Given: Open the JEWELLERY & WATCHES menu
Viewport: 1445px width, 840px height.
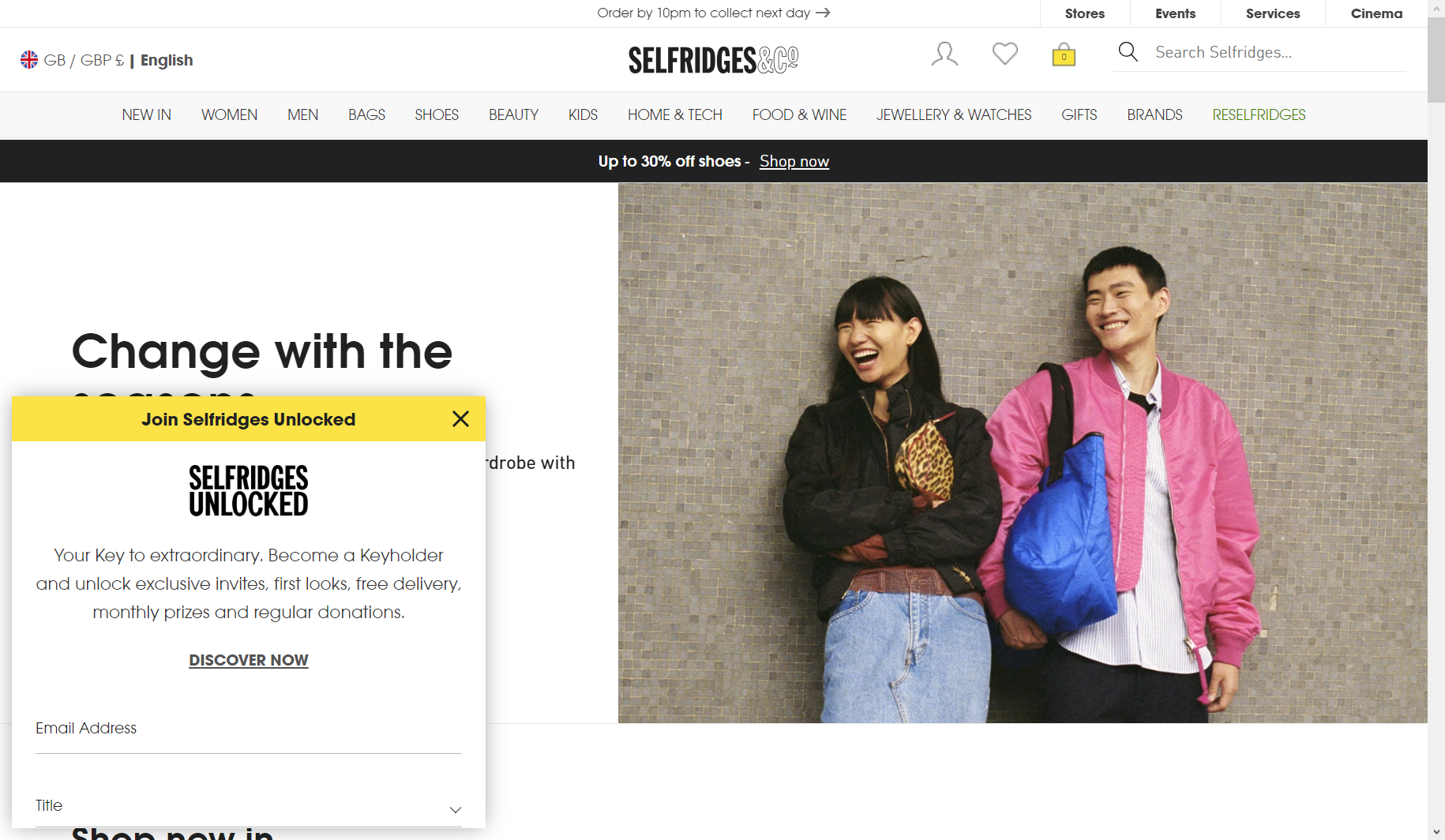Looking at the screenshot, I should click(954, 115).
